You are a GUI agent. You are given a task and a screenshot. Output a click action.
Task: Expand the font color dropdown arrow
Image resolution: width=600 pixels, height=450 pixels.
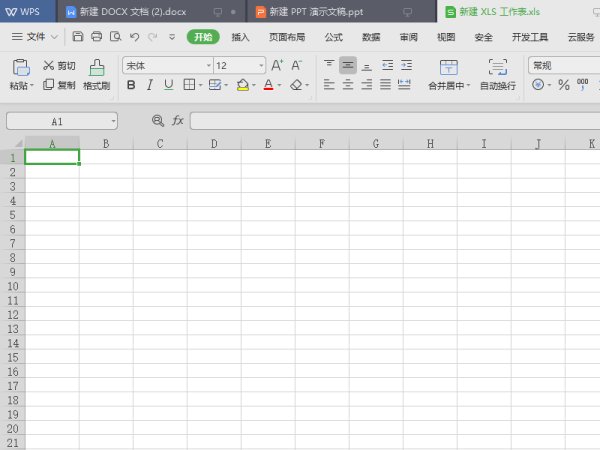[279, 85]
